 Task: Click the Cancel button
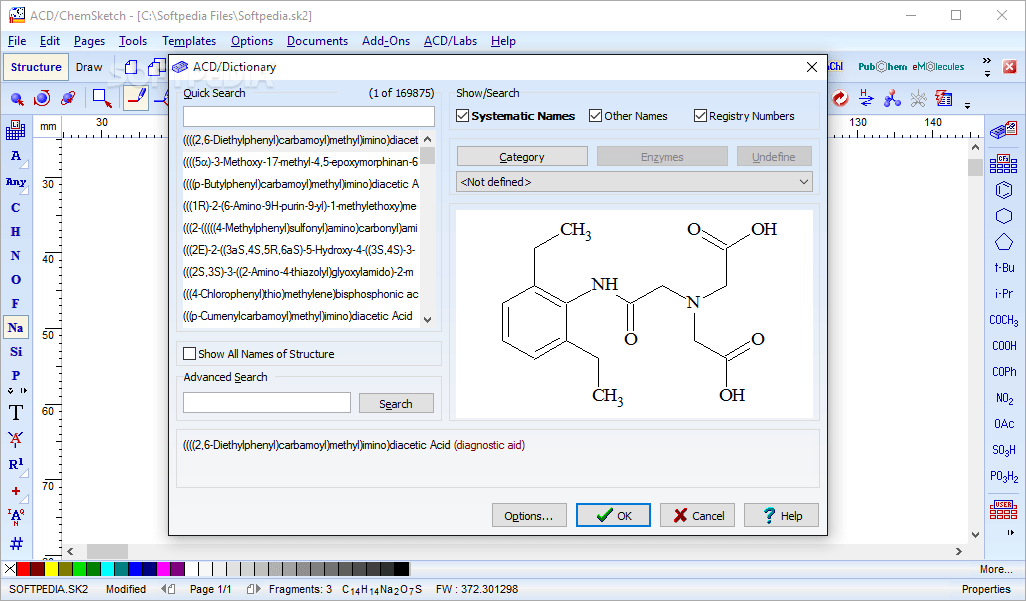(698, 515)
